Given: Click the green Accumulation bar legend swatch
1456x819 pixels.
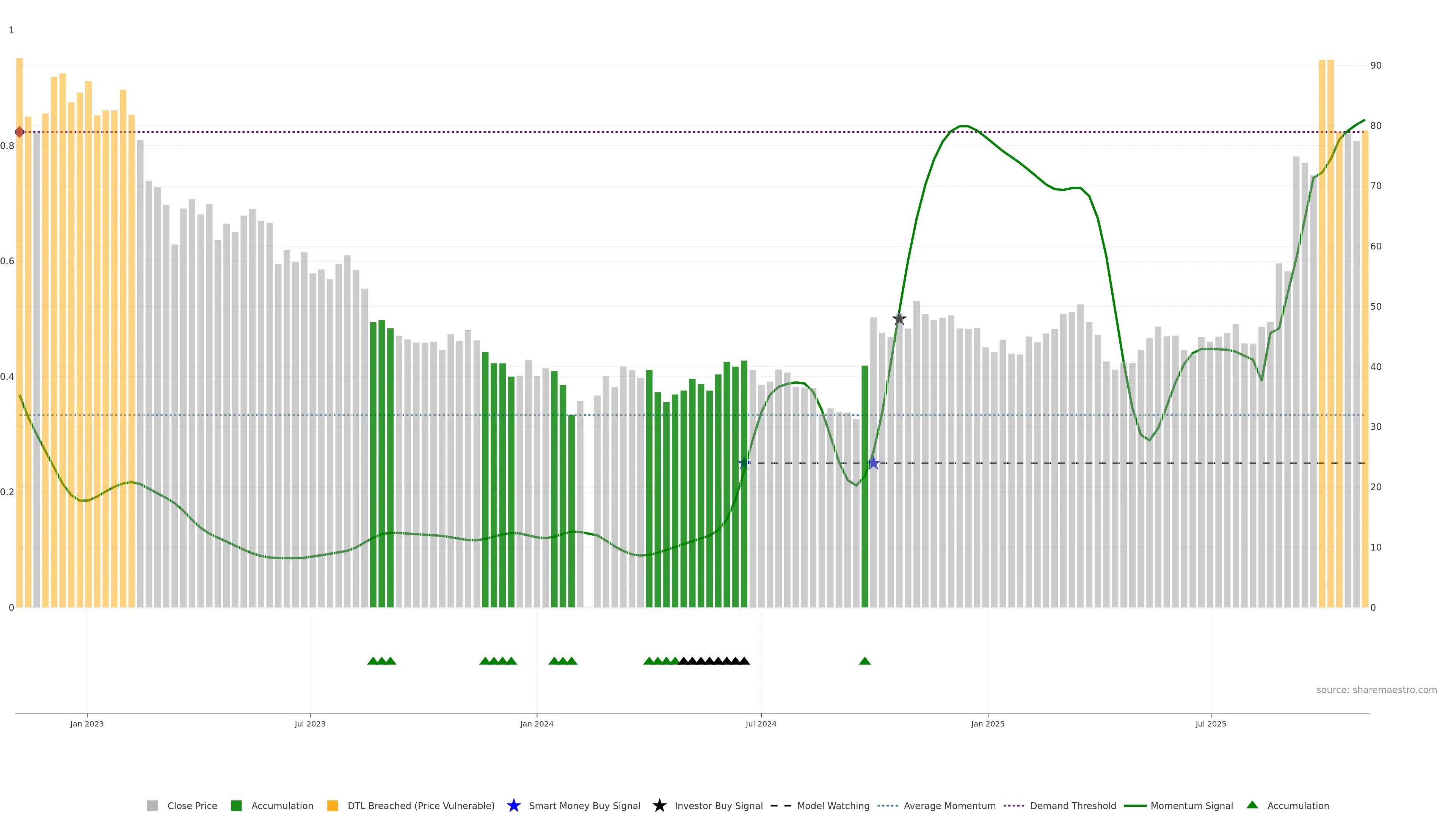Looking at the screenshot, I should tap(236, 805).
